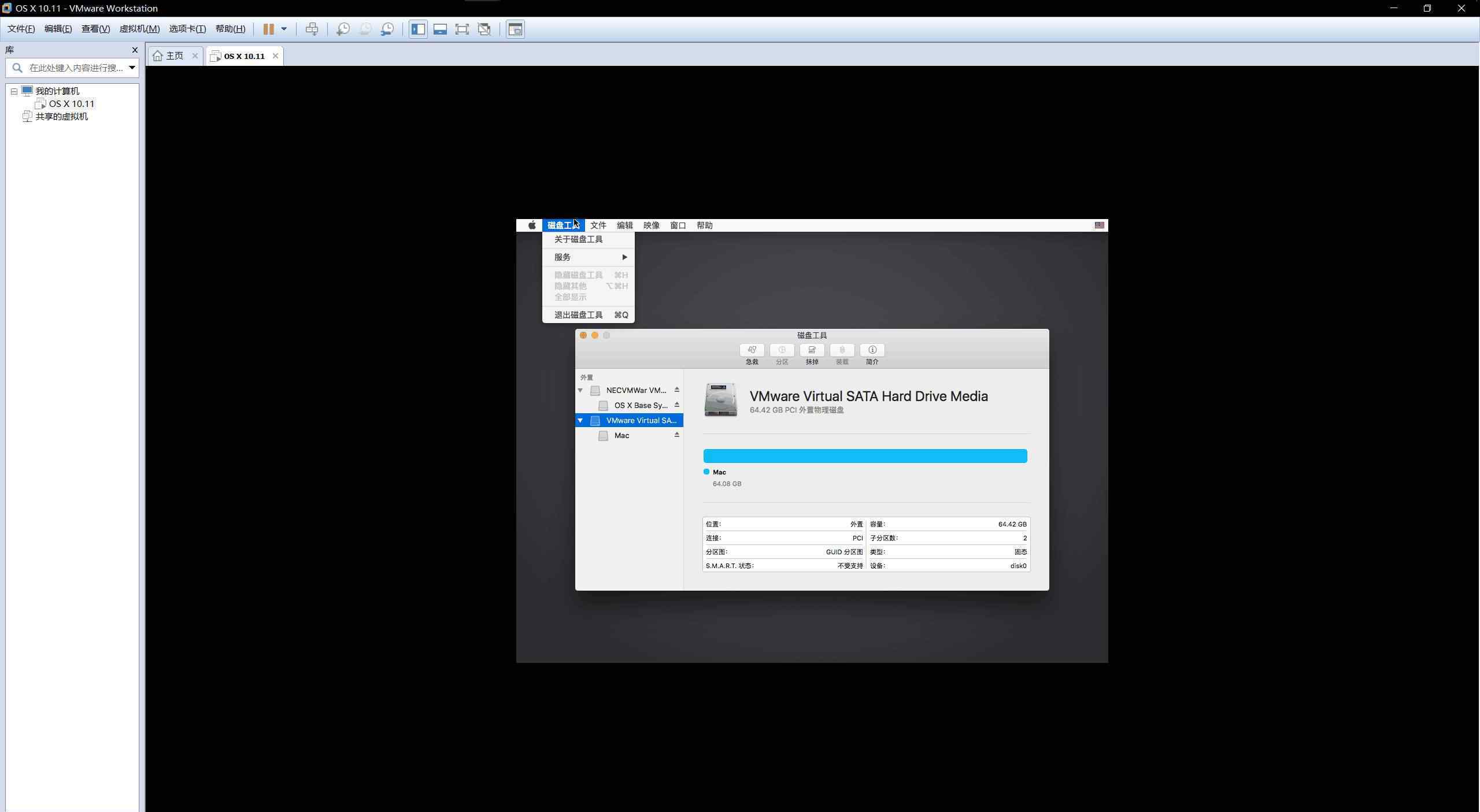Collapse the NECVMWar VM disk tree
The width and height of the screenshot is (1480, 812).
[580, 390]
